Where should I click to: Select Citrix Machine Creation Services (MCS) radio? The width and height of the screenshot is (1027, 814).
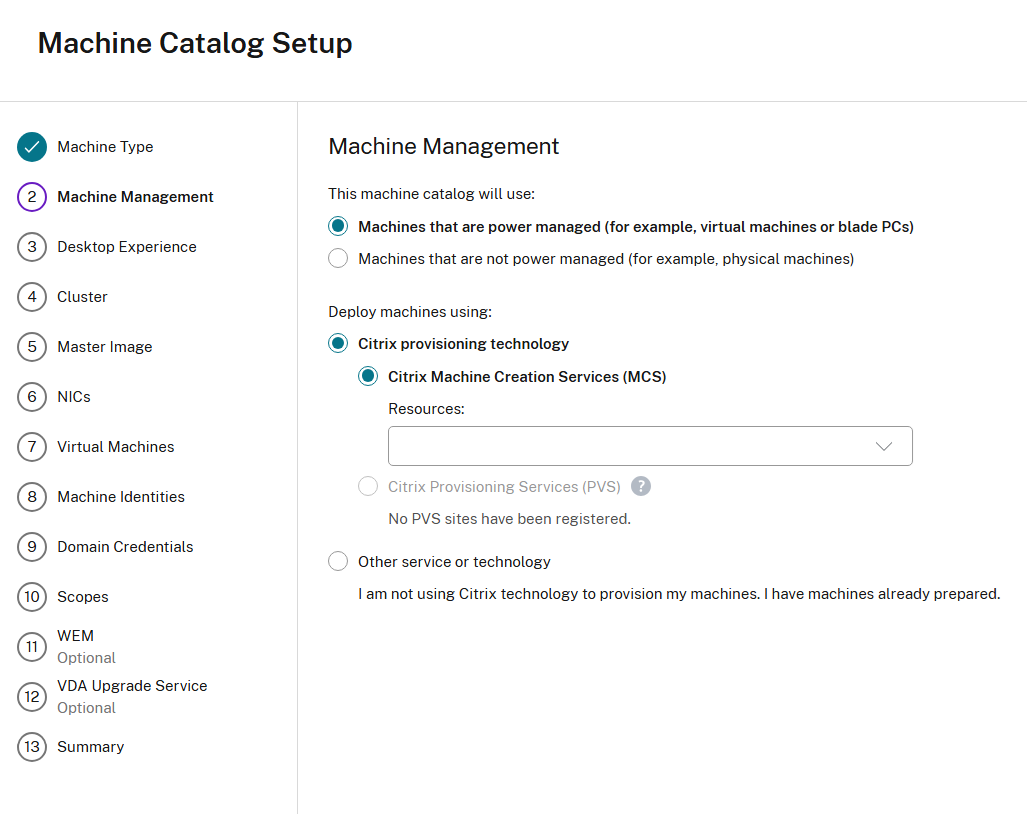(x=369, y=377)
